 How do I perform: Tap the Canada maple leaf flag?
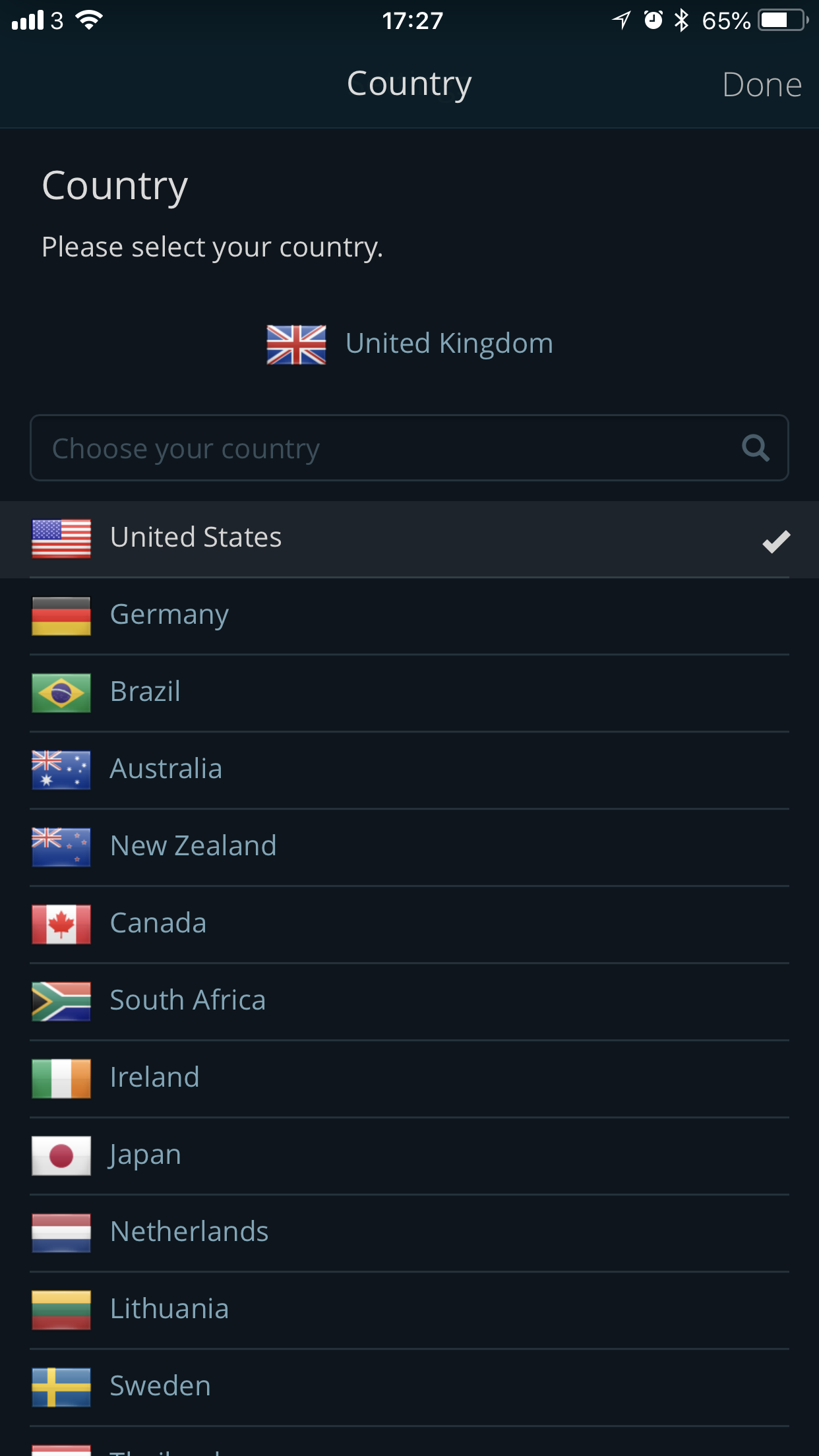[61, 925]
